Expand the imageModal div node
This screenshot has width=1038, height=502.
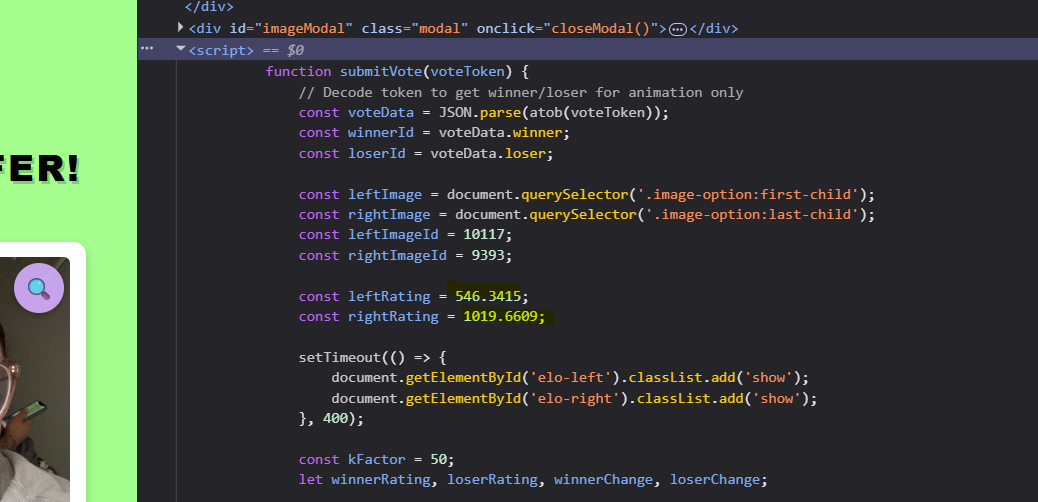(180, 28)
